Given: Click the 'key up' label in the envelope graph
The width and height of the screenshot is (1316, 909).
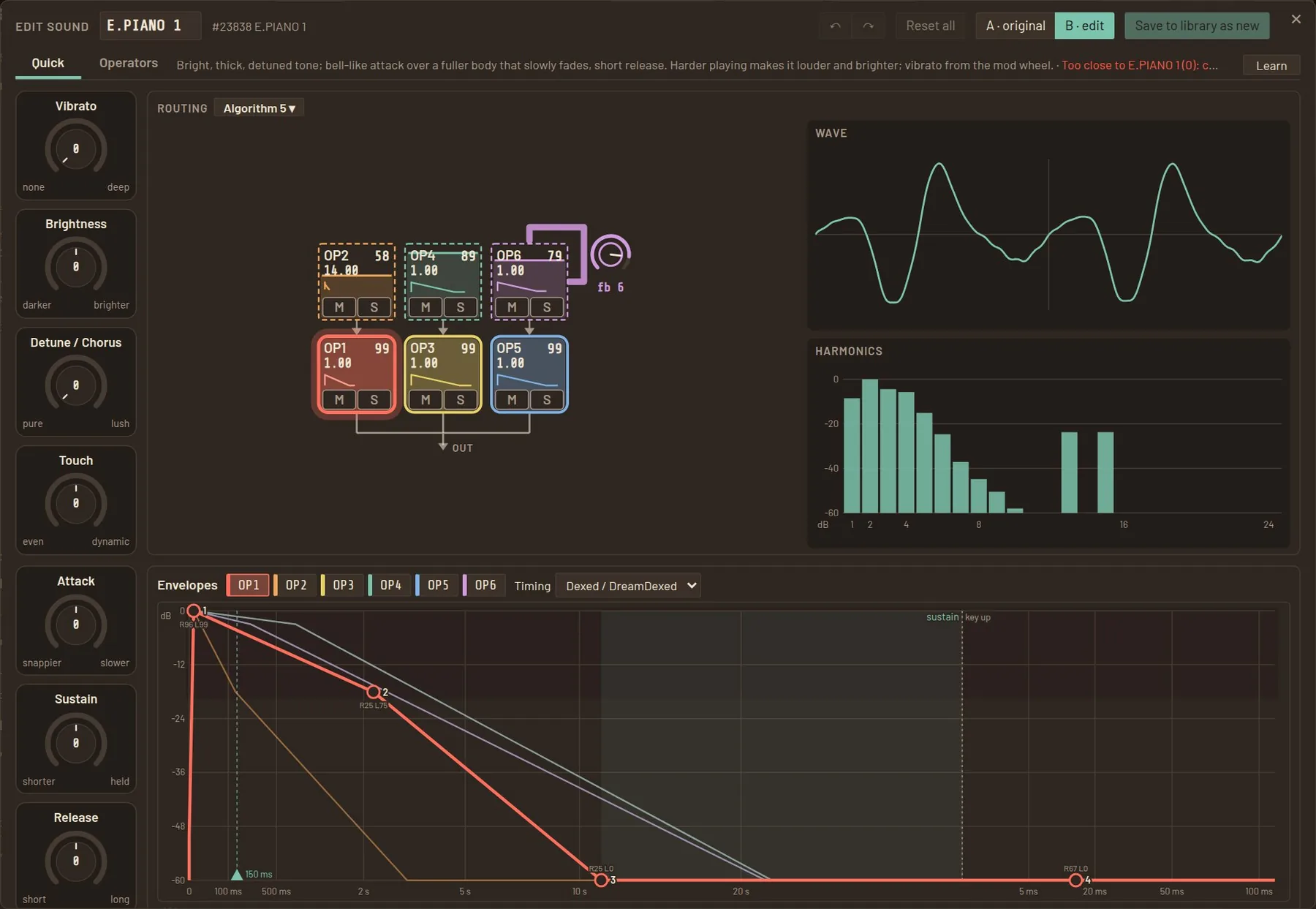Looking at the screenshot, I should [x=977, y=617].
